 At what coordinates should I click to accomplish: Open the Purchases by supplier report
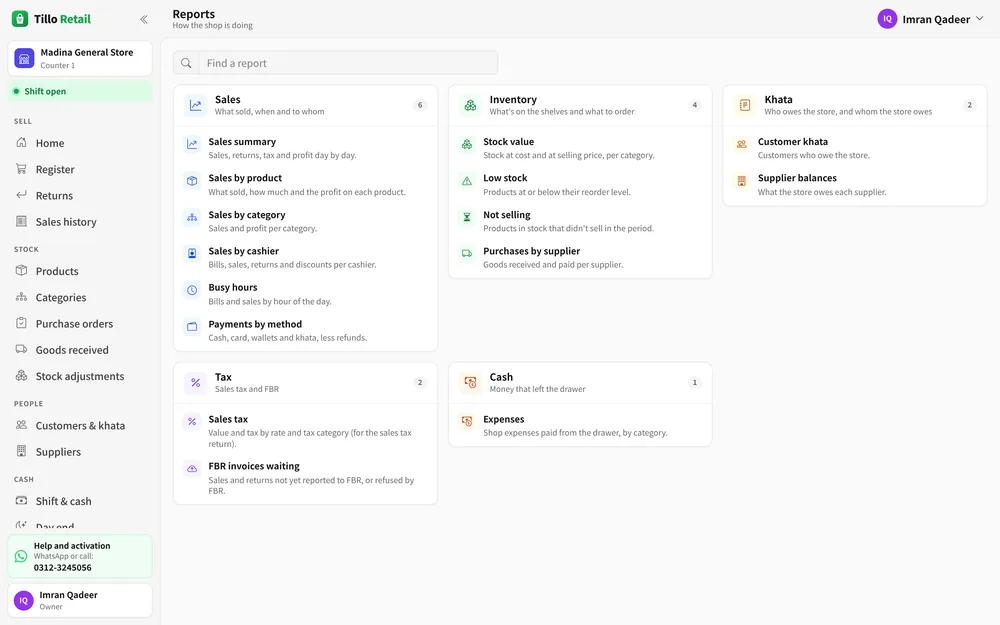coord(580,258)
